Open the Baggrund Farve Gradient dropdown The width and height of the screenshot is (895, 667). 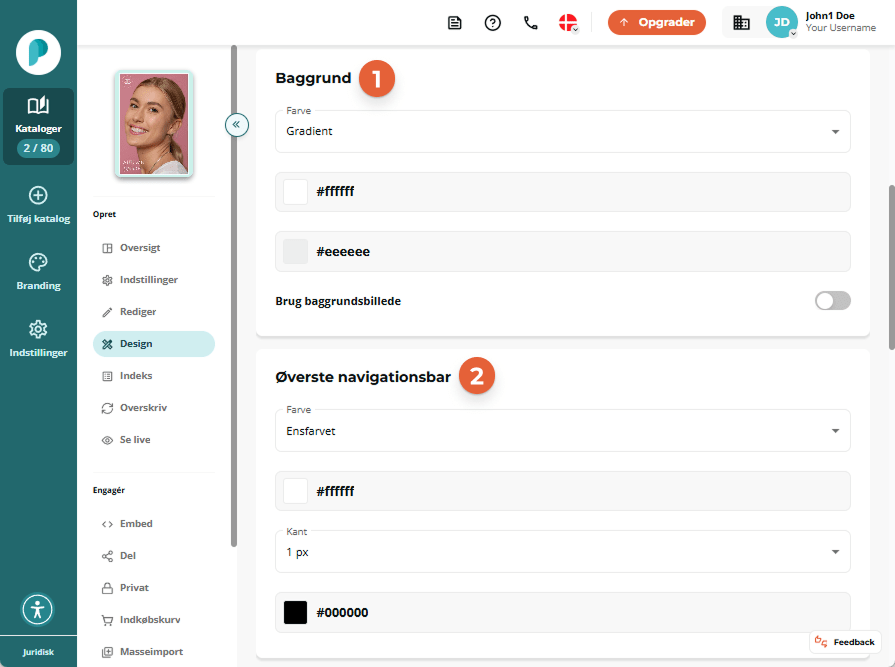(x=563, y=131)
